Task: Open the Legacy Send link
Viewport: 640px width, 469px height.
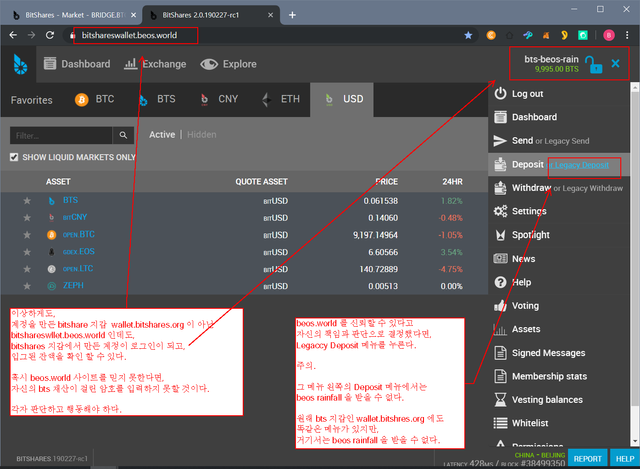Action: pos(567,141)
